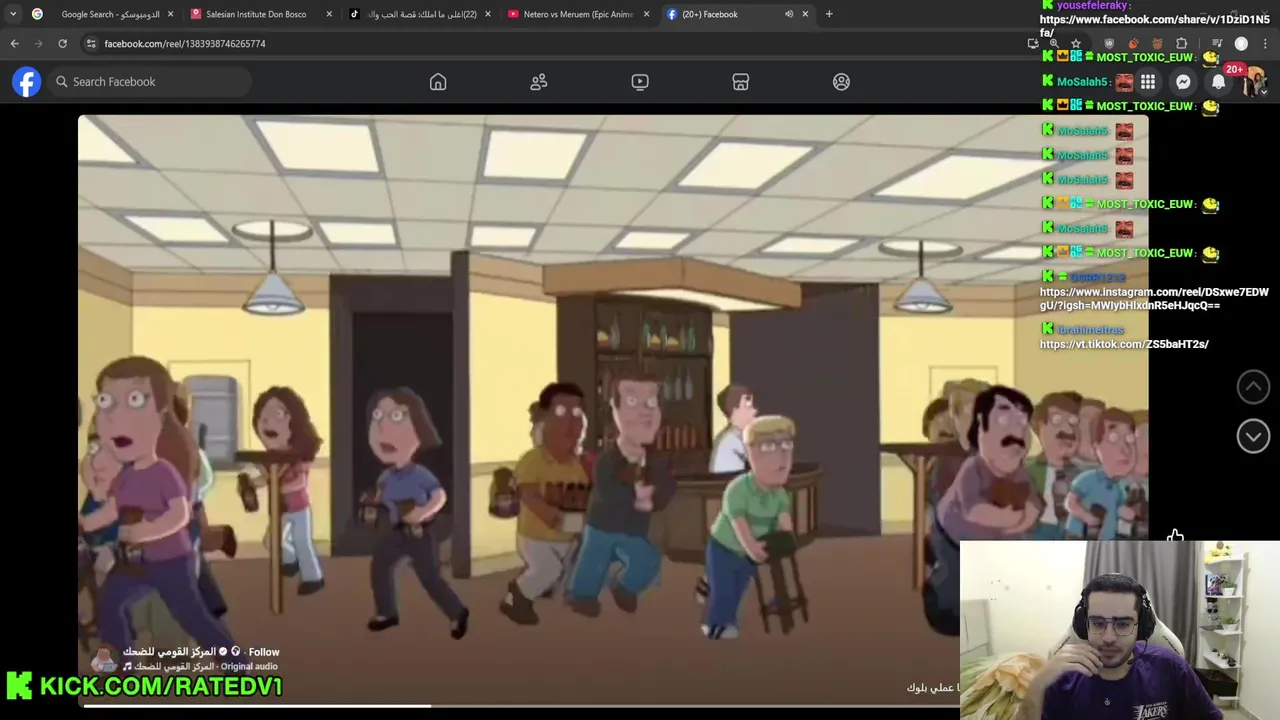This screenshot has width=1280, height=720.
Task: Go back with browser back arrow
Action: pos(14,44)
